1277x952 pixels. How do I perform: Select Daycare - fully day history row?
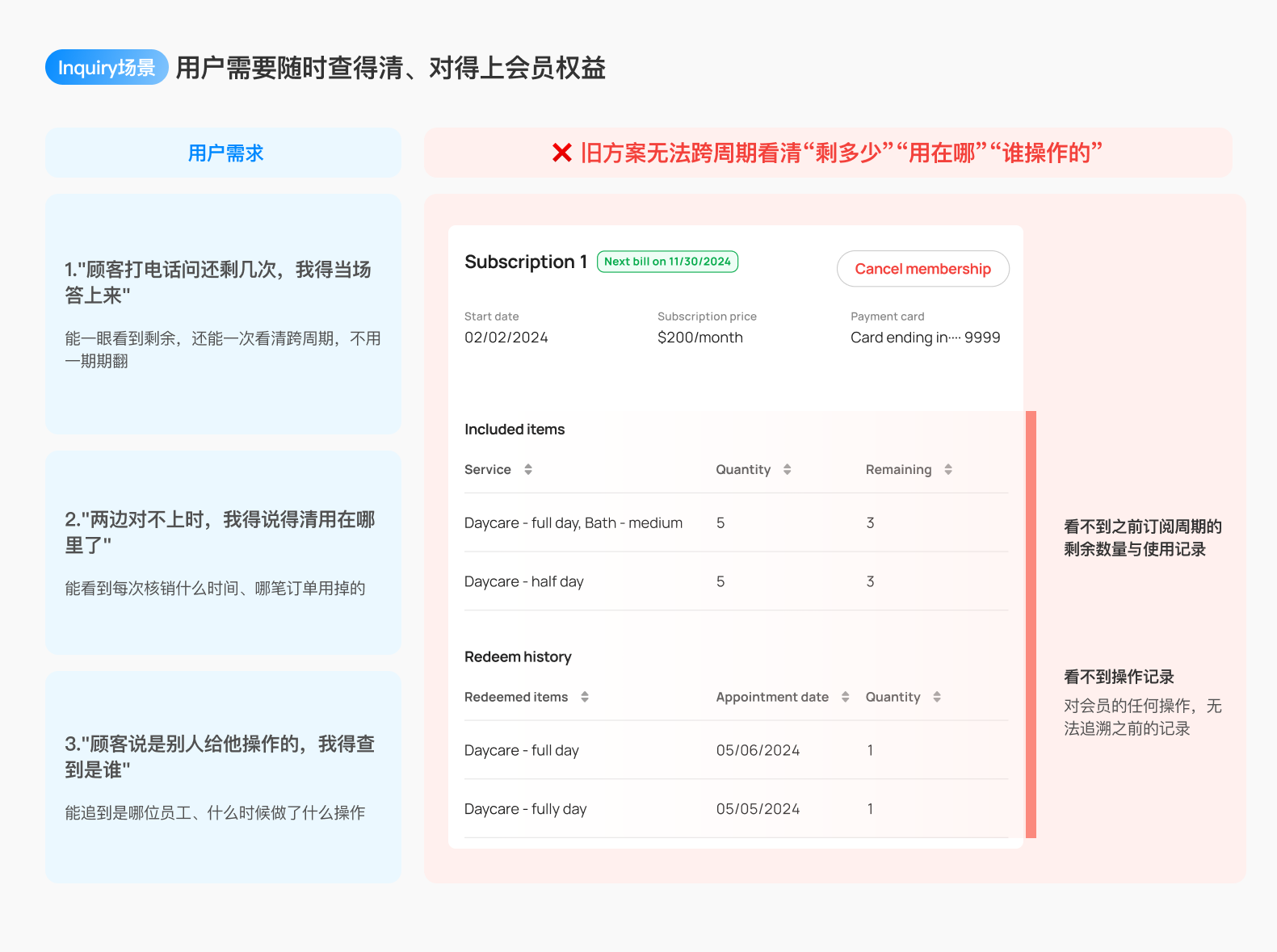click(x=736, y=809)
